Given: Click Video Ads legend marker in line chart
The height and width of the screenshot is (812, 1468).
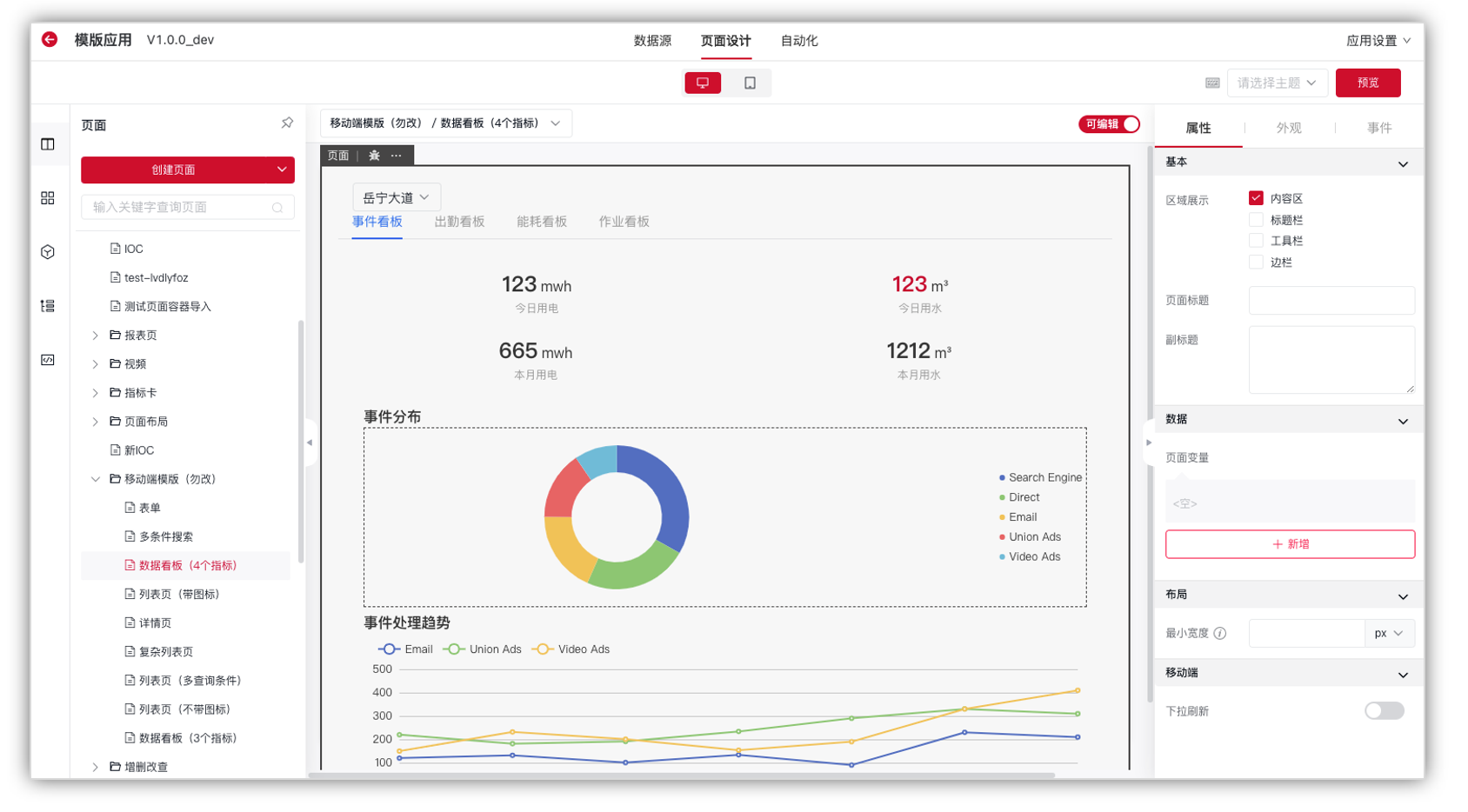Looking at the screenshot, I should tap(543, 649).
